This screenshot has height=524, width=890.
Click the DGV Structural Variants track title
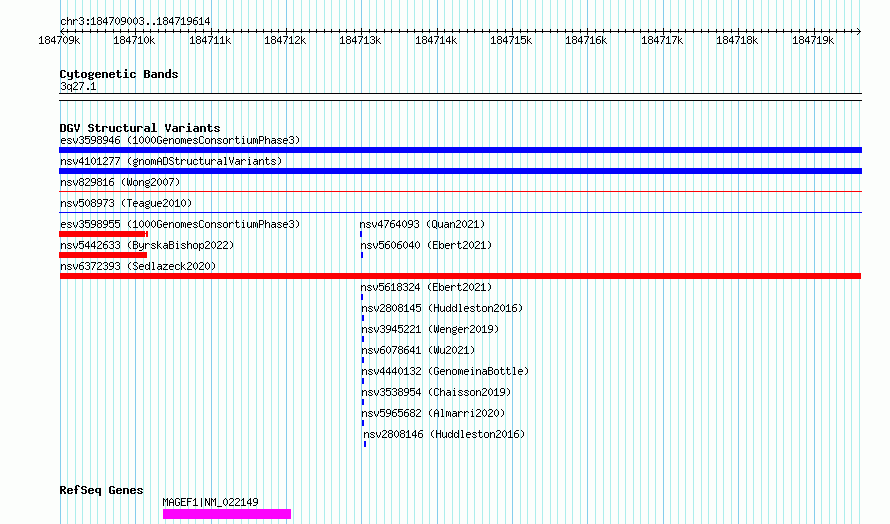click(x=140, y=128)
